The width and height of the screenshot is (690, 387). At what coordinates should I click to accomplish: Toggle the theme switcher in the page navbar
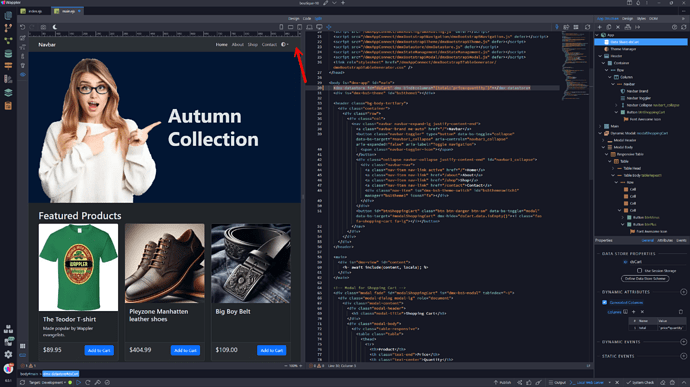pyautogui.click(x=285, y=44)
